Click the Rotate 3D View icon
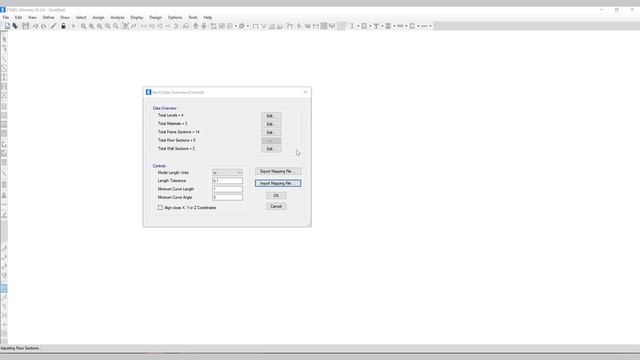The image size is (640, 360). (x=176, y=26)
